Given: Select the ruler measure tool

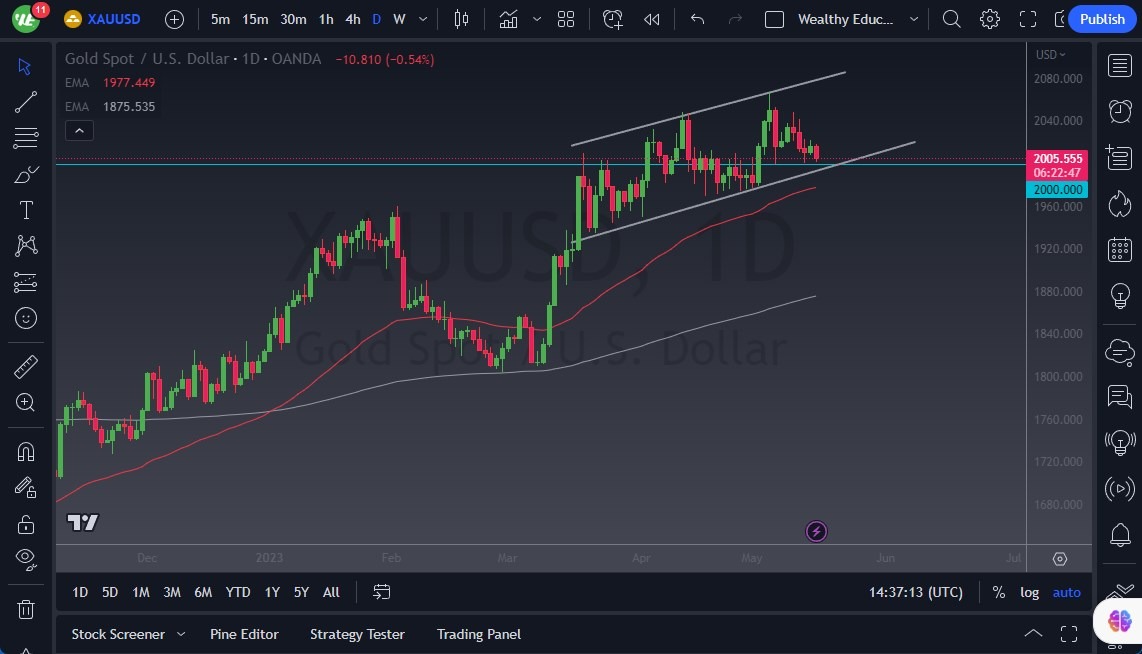Looking at the screenshot, I should click(25, 367).
